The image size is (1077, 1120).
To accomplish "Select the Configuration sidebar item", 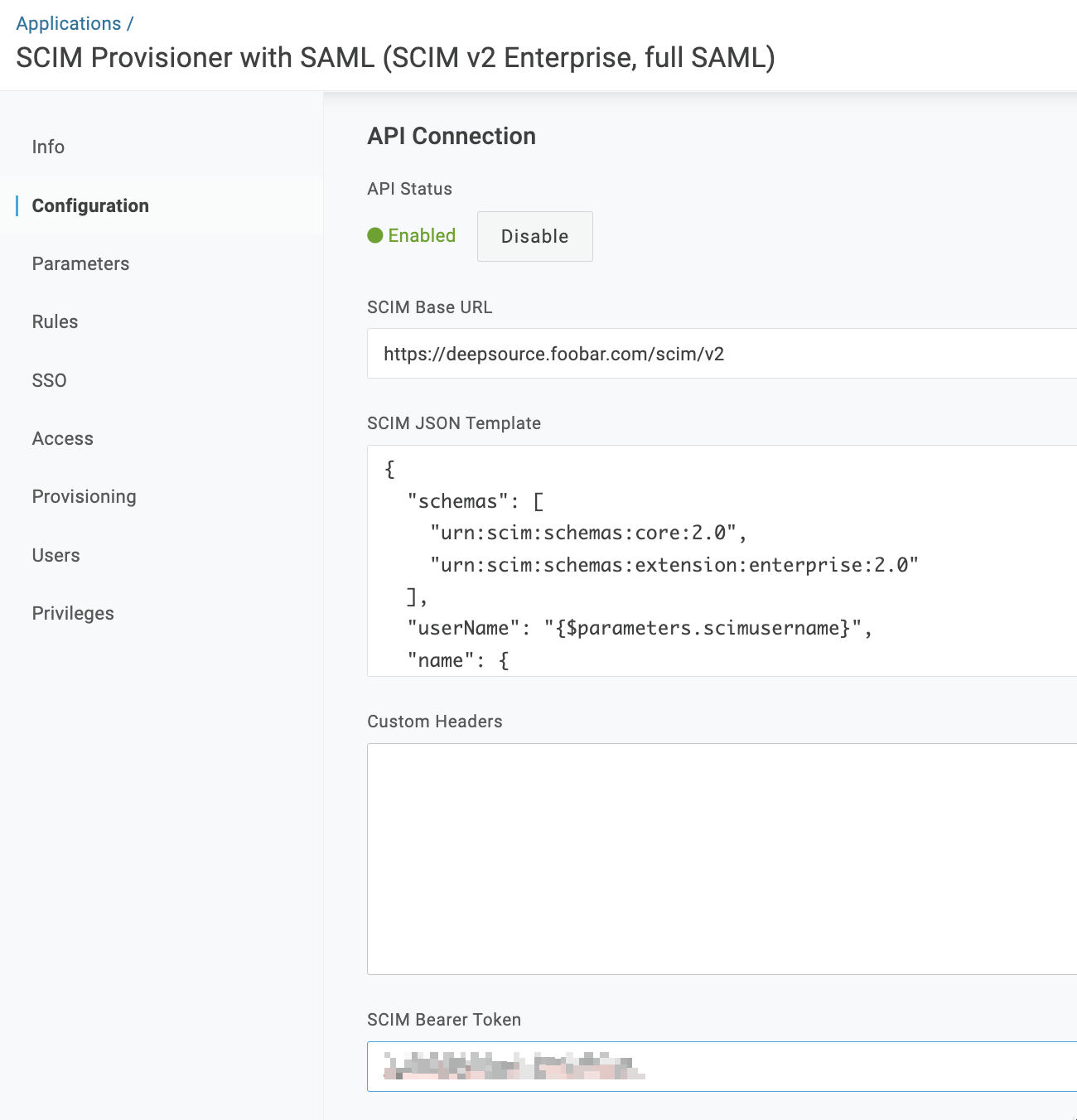I will (90, 205).
